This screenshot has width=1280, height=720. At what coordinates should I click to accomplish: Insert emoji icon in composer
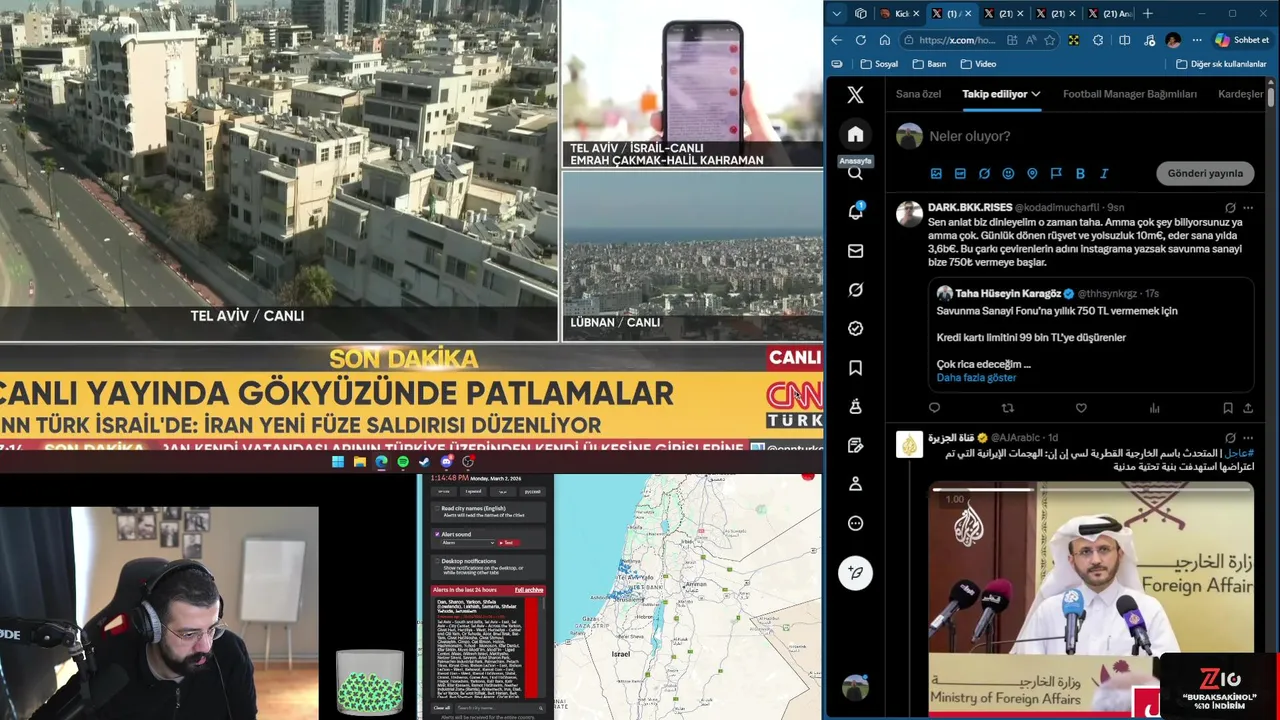(1008, 173)
